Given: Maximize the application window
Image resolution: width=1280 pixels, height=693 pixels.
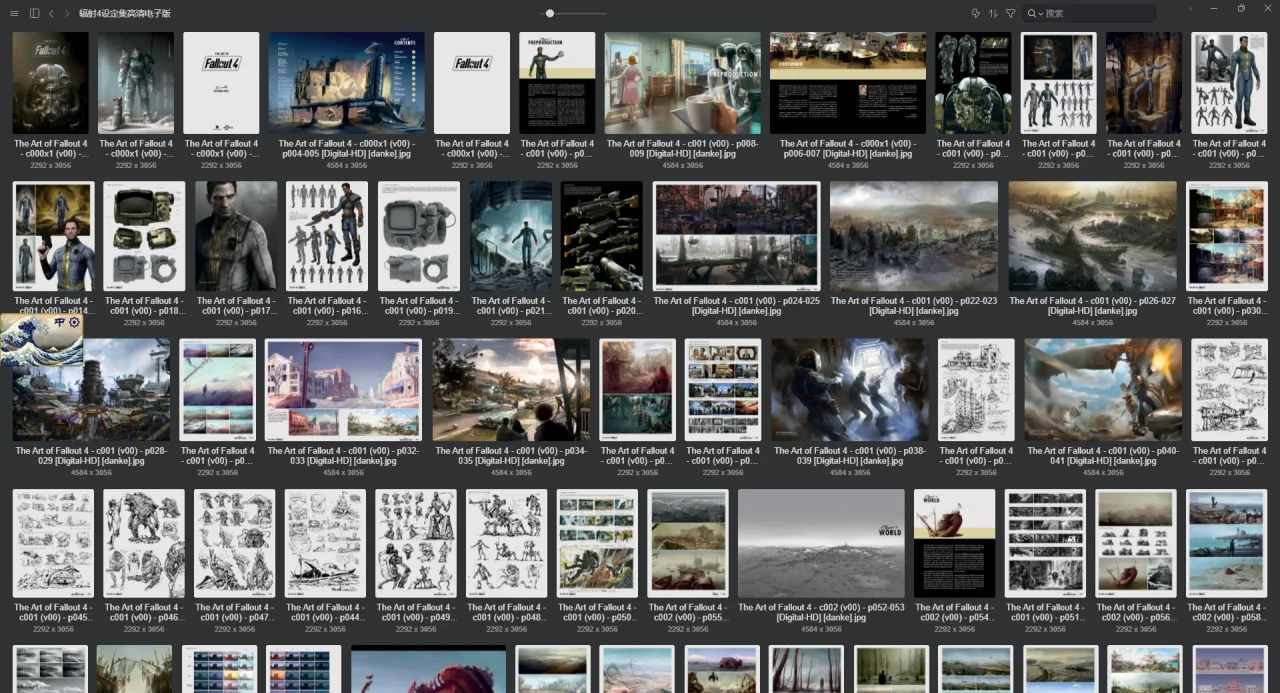Looking at the screenshot, I should (x=1241, y=9).
